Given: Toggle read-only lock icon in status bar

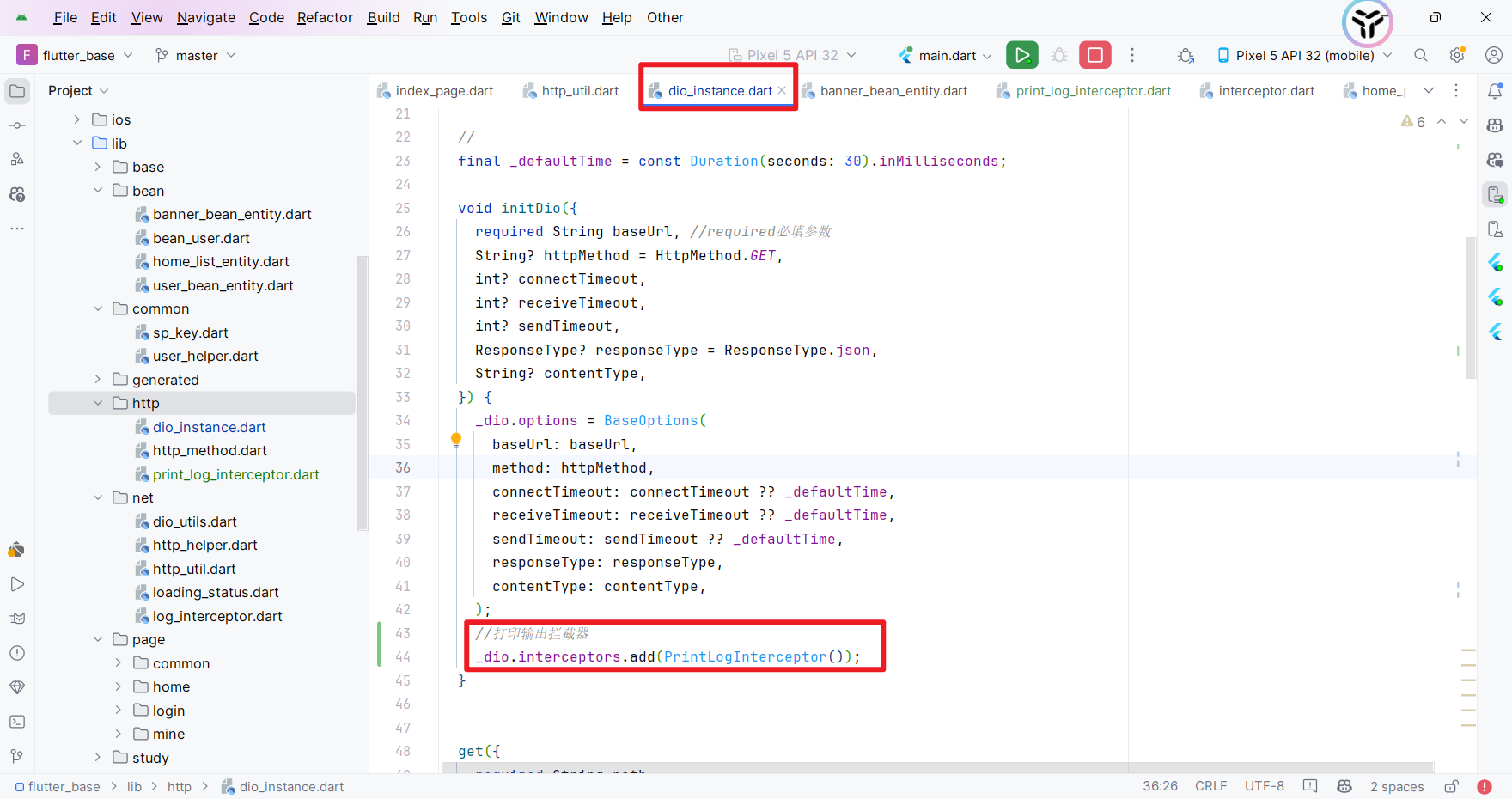Looking at the screenshot, I should [1451, 786].
